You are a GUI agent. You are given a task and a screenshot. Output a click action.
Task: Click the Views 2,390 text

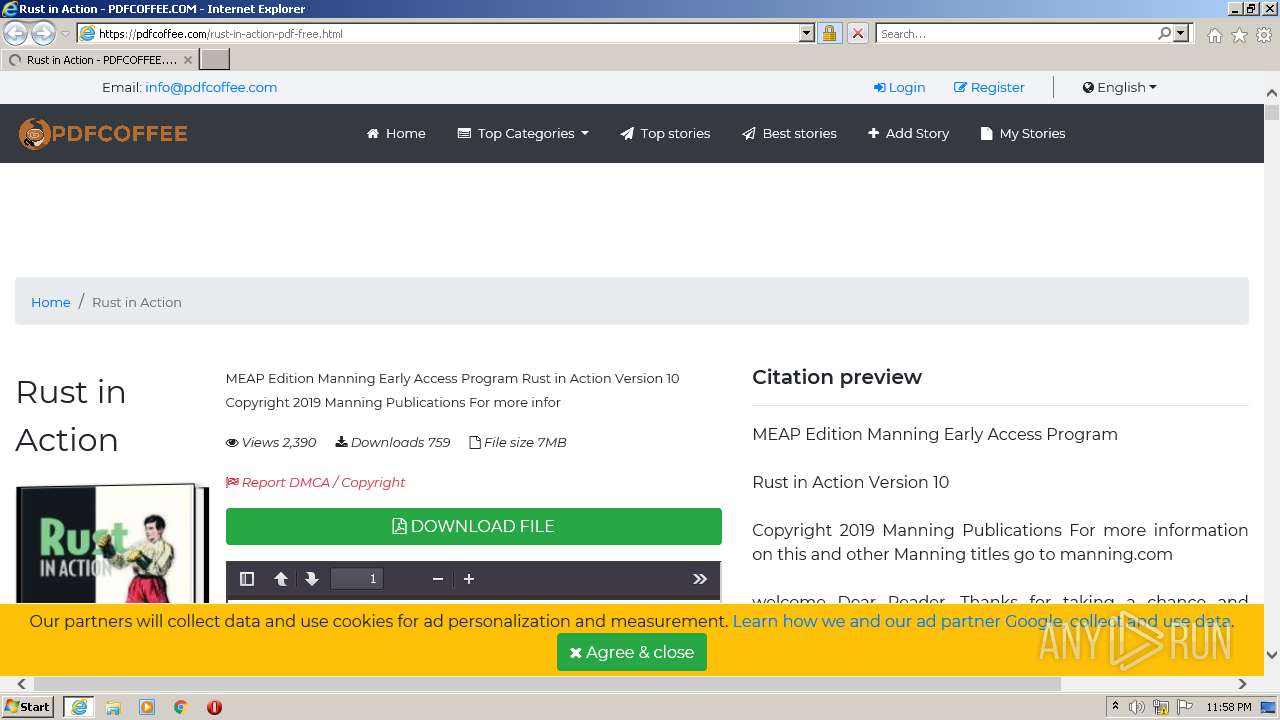271,442
